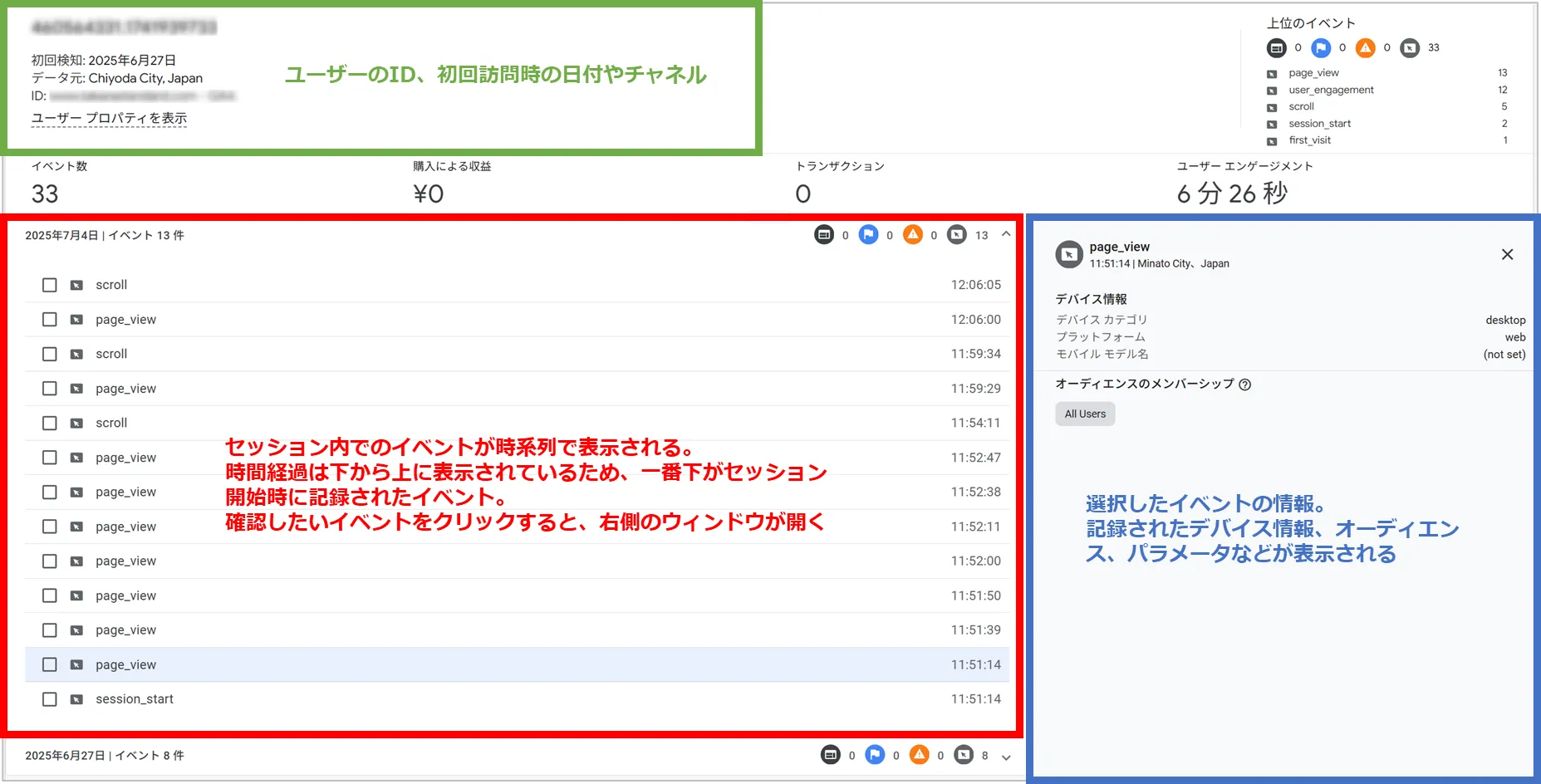Click the flag icon in the June 27 session header
This screenshot has height=784, width=1541.
[875, 756]
